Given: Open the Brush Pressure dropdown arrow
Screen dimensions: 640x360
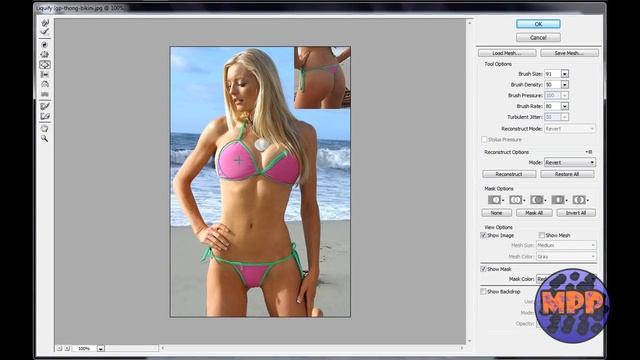Looking at the screenshot, I should (564, 95).
